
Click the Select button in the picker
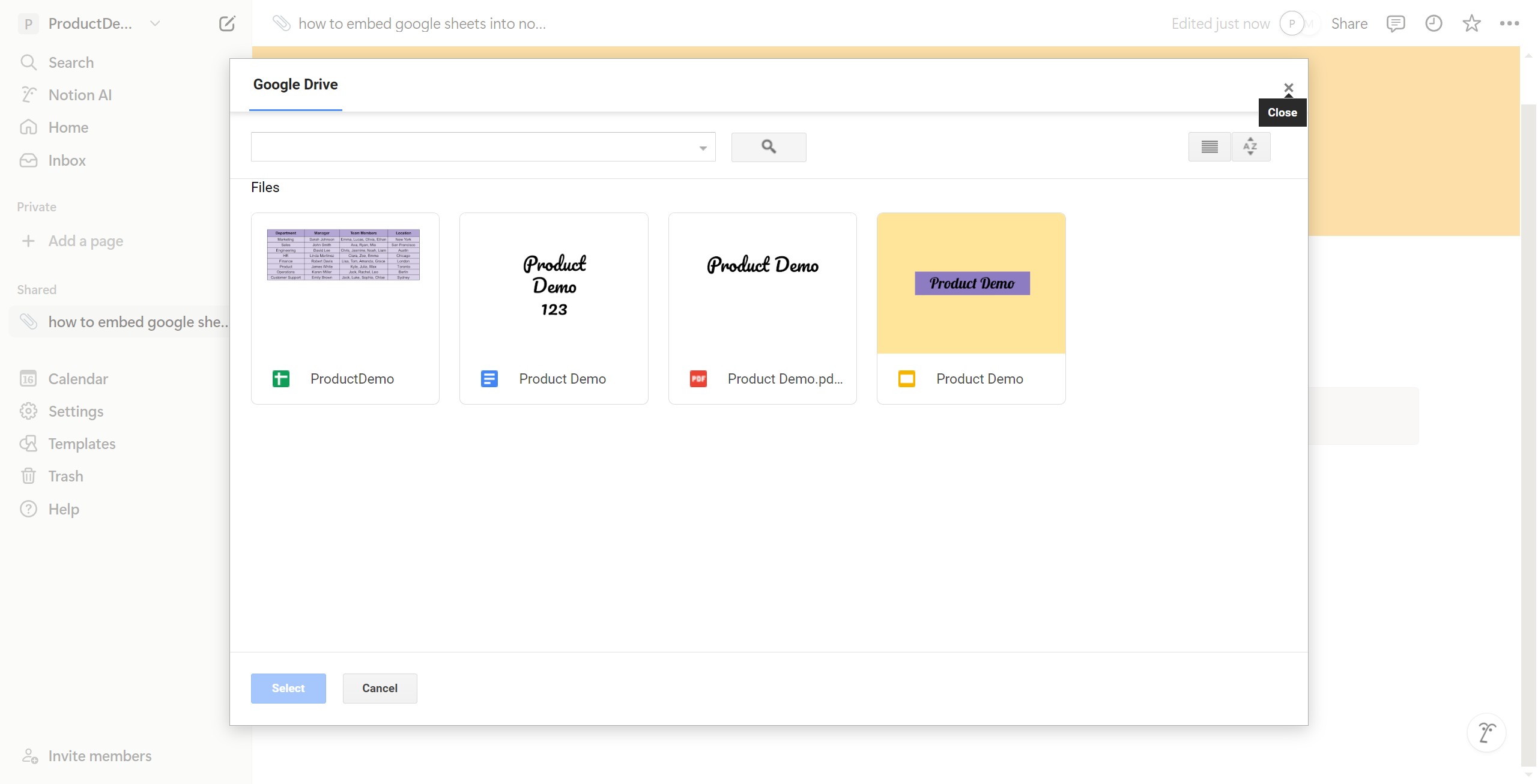coord(288,689)
